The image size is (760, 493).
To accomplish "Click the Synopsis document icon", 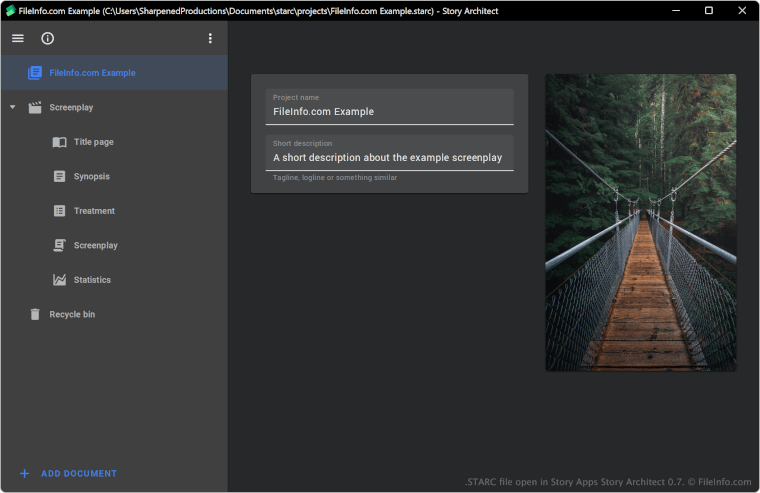I will (60, 177).
